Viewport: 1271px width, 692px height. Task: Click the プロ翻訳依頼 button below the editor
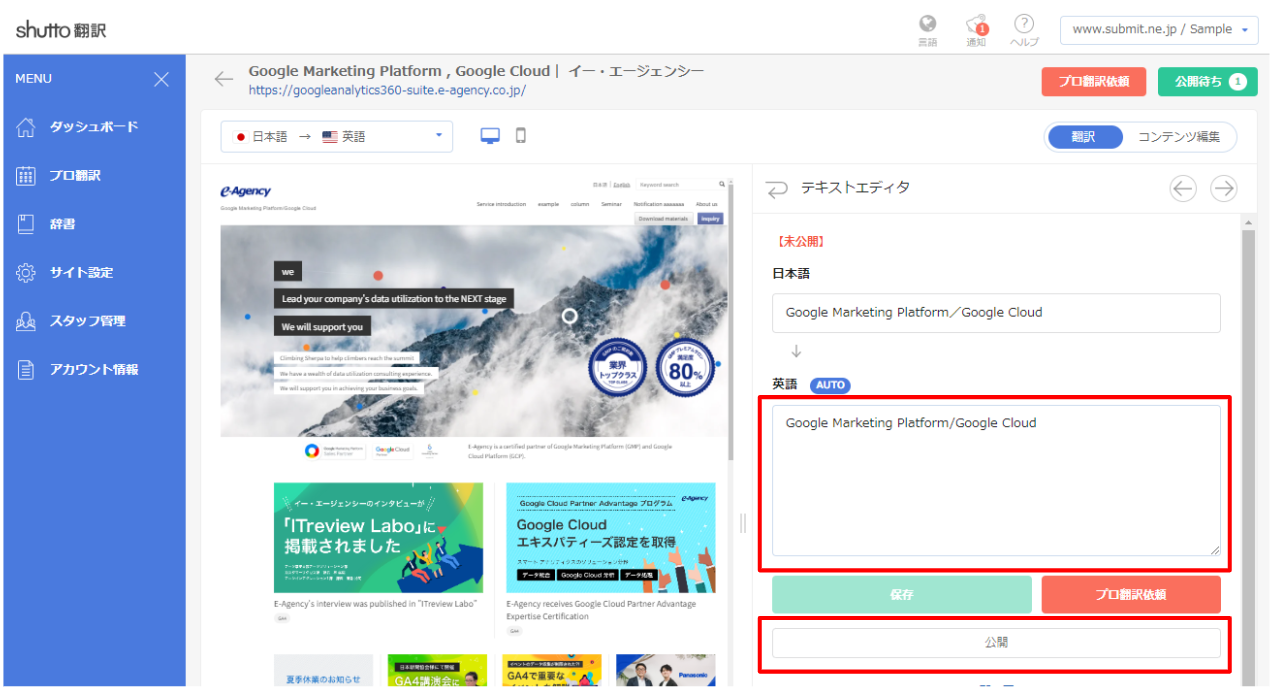(1131, 594)
